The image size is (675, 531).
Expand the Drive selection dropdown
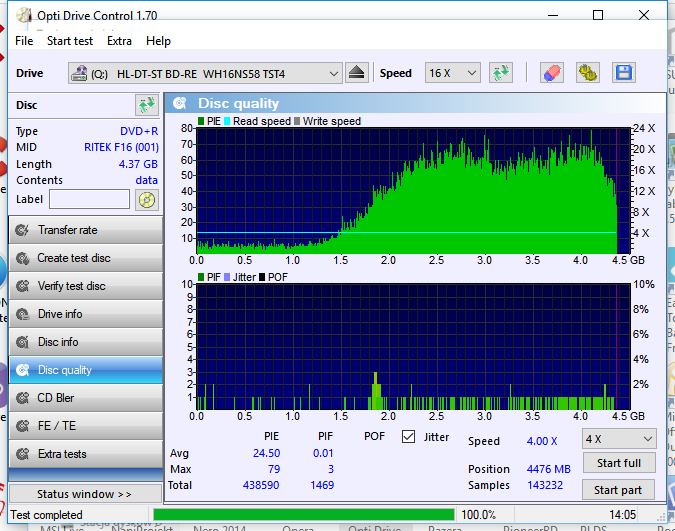pos(333,74)
